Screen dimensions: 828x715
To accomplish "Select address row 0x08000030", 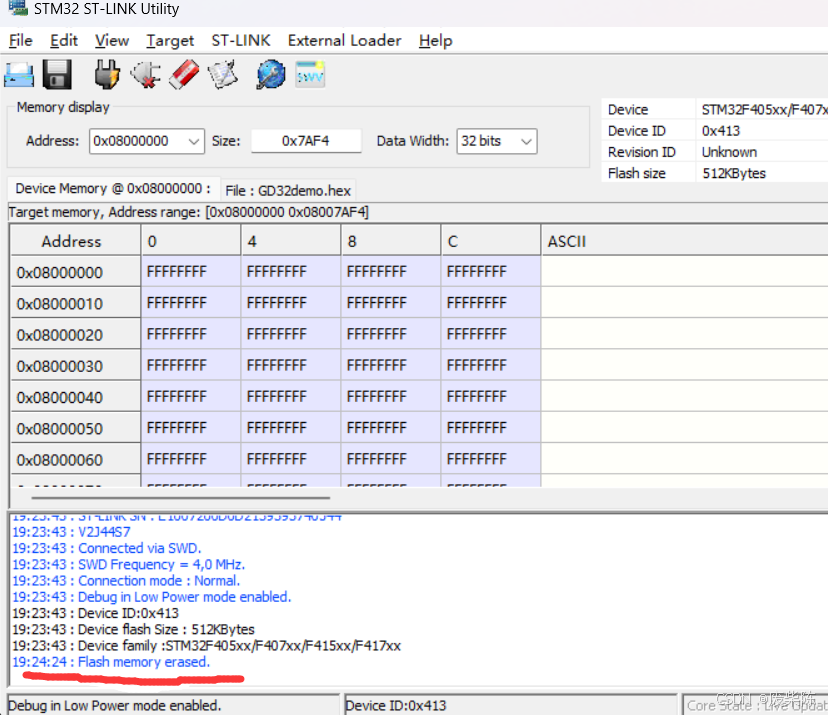I will (x=75, y=365).
